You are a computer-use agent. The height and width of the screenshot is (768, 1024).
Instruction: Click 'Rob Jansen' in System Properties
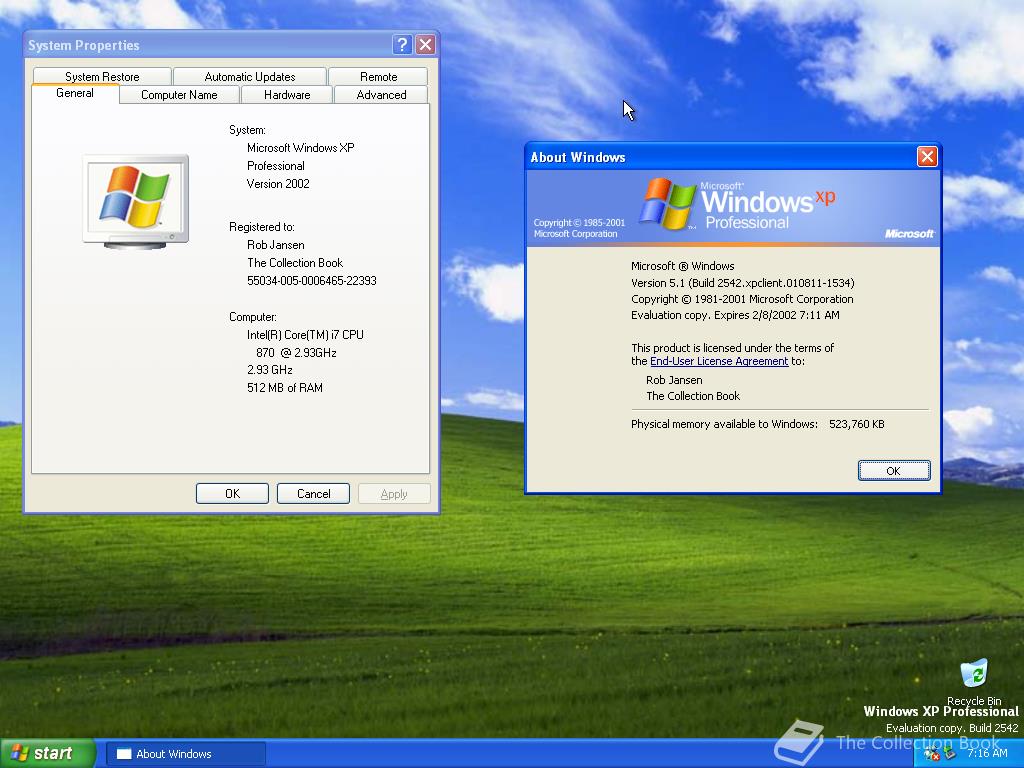pos(276,245)
